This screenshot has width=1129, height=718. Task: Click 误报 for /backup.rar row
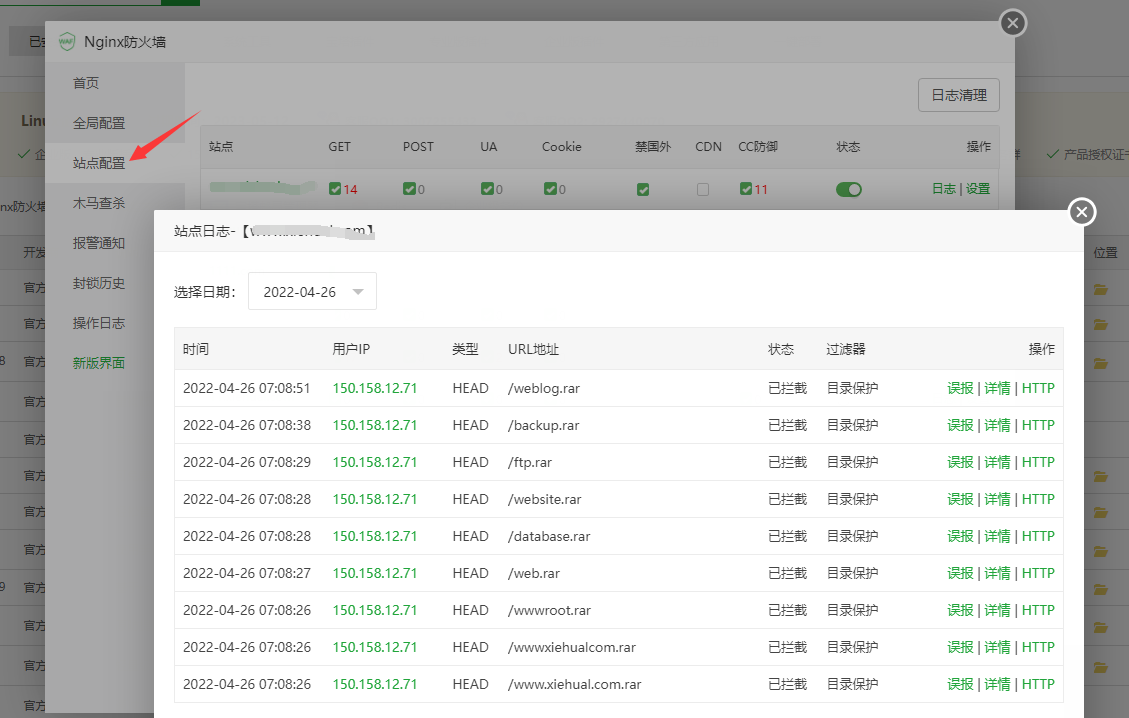(960, 425)
